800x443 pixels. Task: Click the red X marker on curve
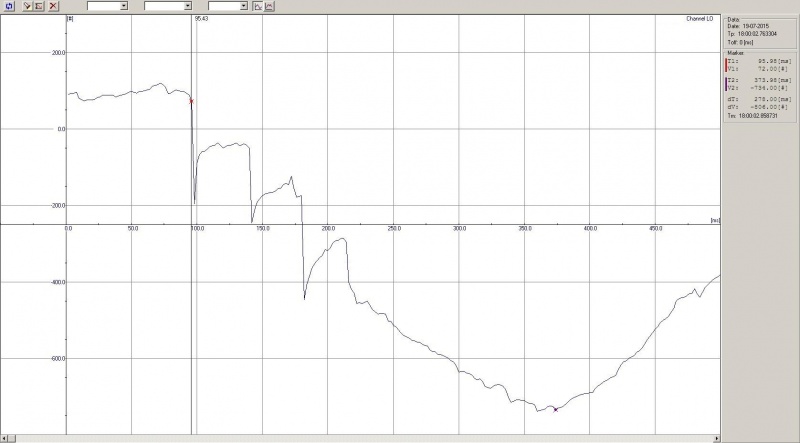coord(192,101)
